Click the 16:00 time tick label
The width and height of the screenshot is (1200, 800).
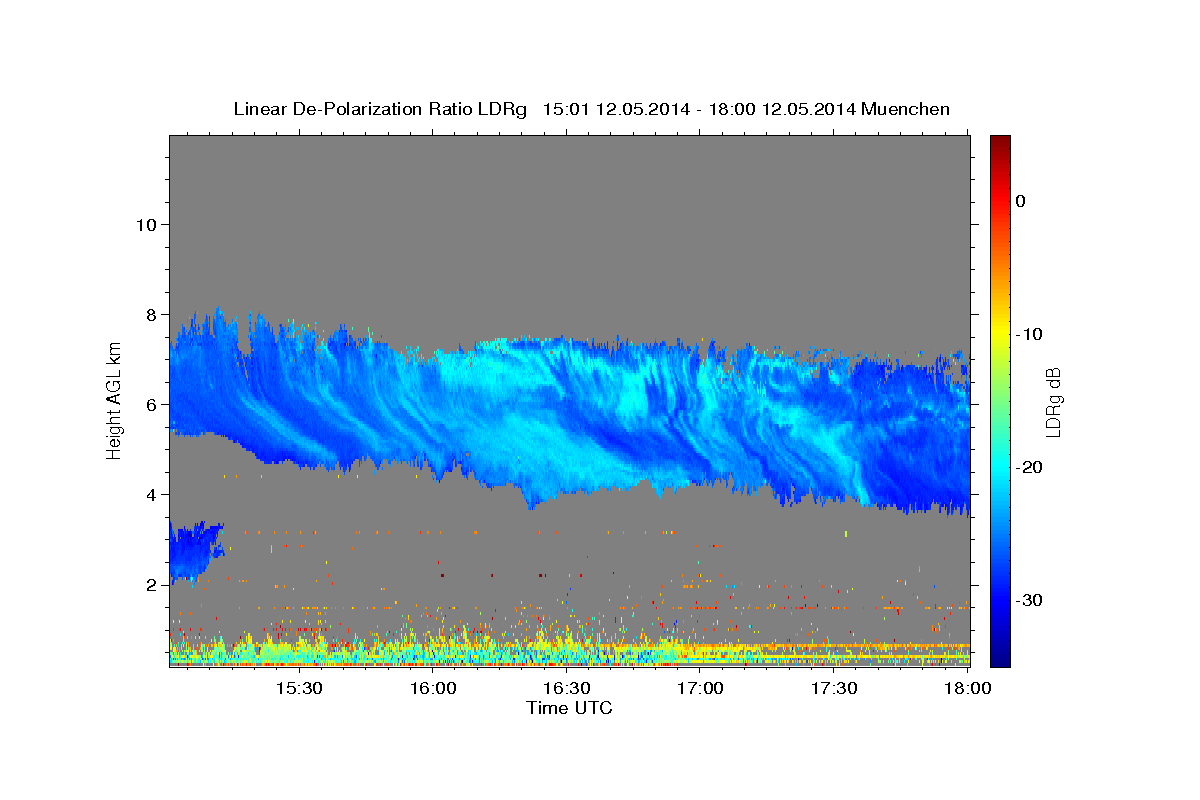click(x=433, y=689)
